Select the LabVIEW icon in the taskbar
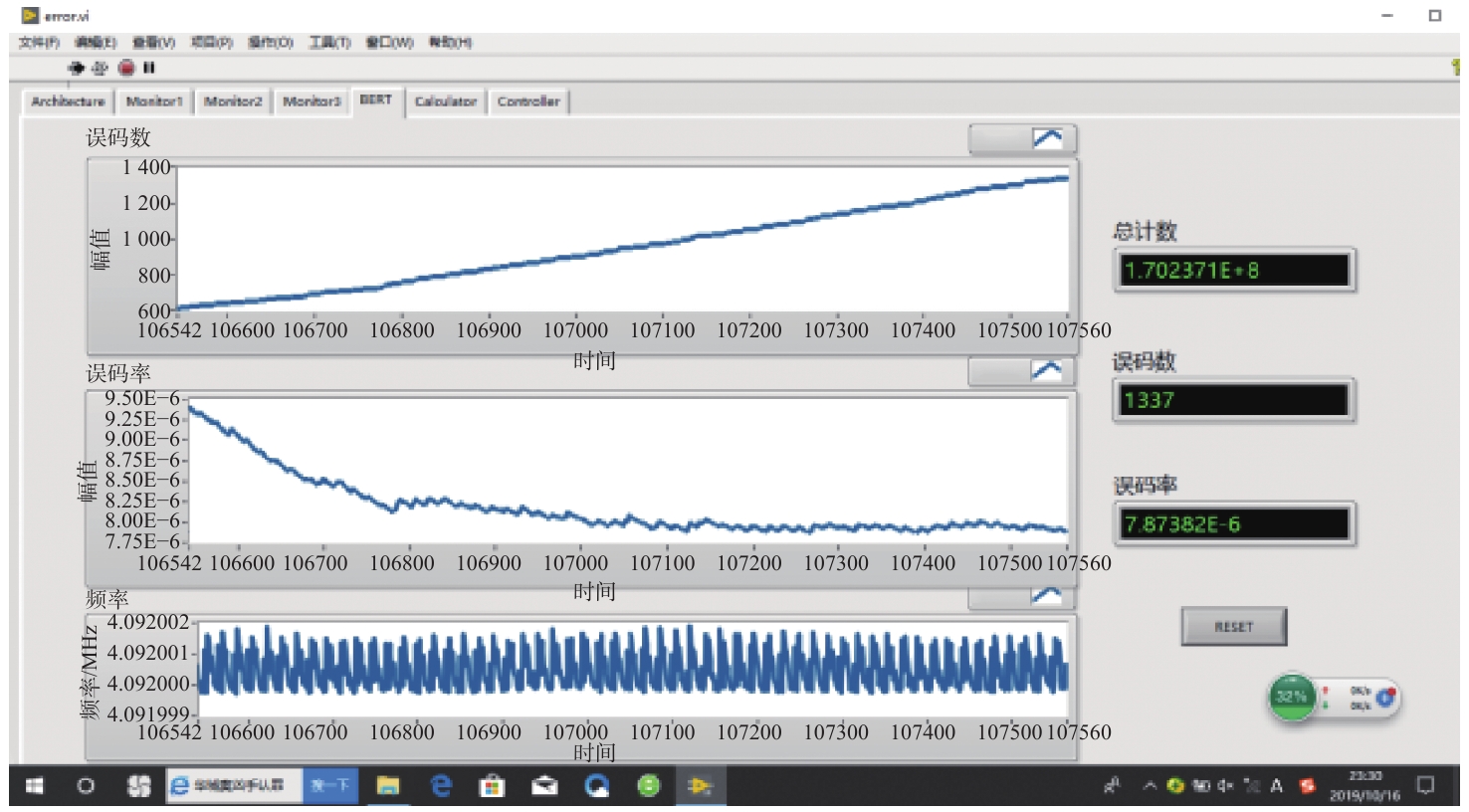The height and width of the screenshot is (812, 1469). [x=700, y=786]
